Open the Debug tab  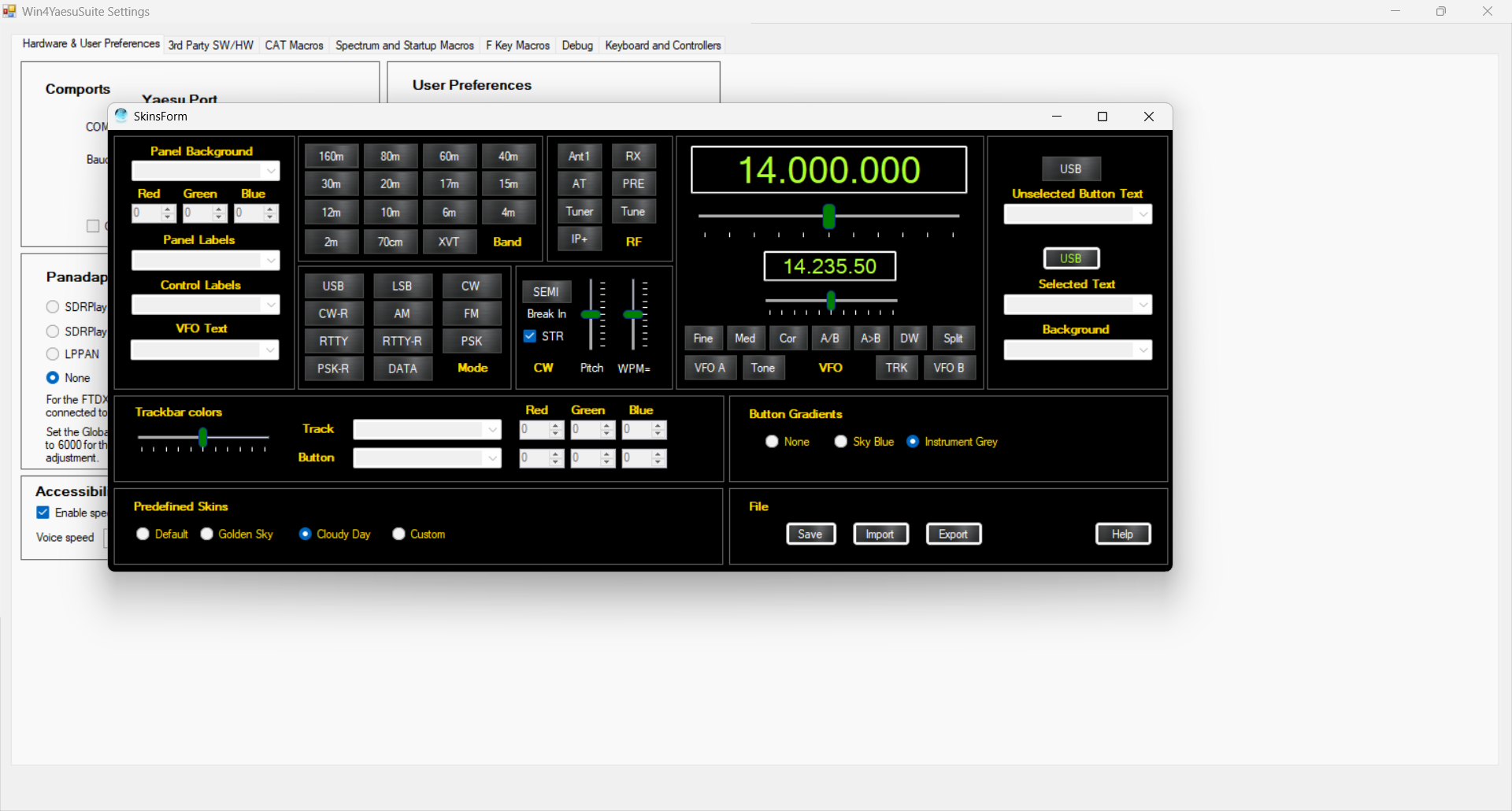click(577, 45)
